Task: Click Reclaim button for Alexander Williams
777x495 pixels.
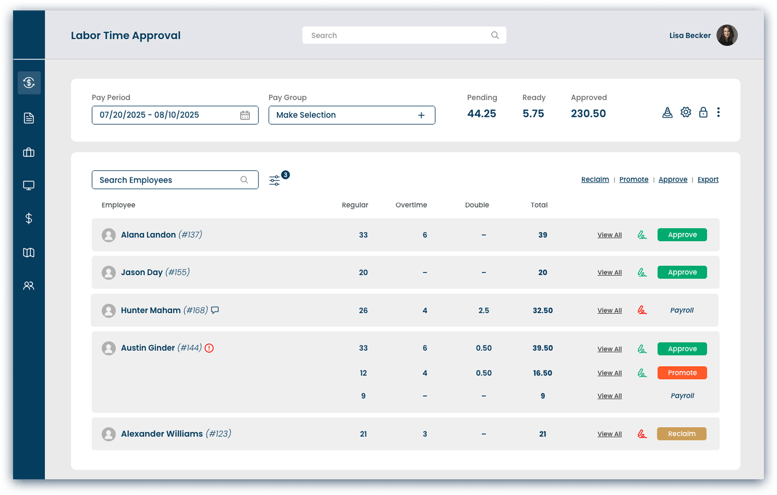Action: coord(682,434)
